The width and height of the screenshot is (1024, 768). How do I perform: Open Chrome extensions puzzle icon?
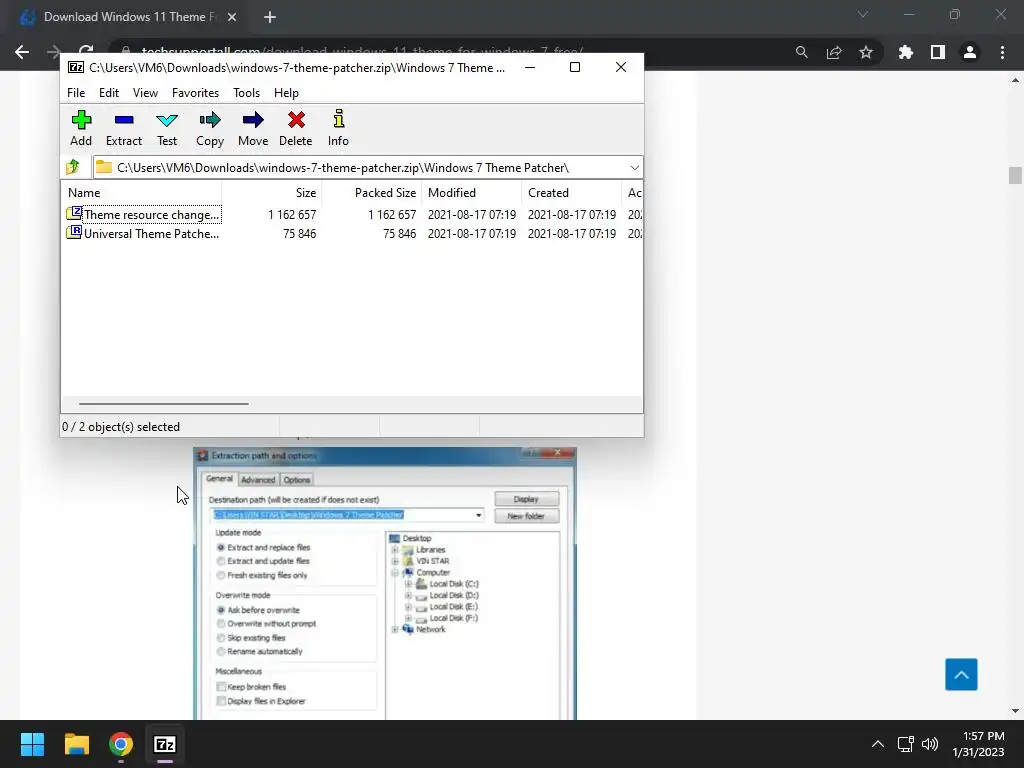906,52
